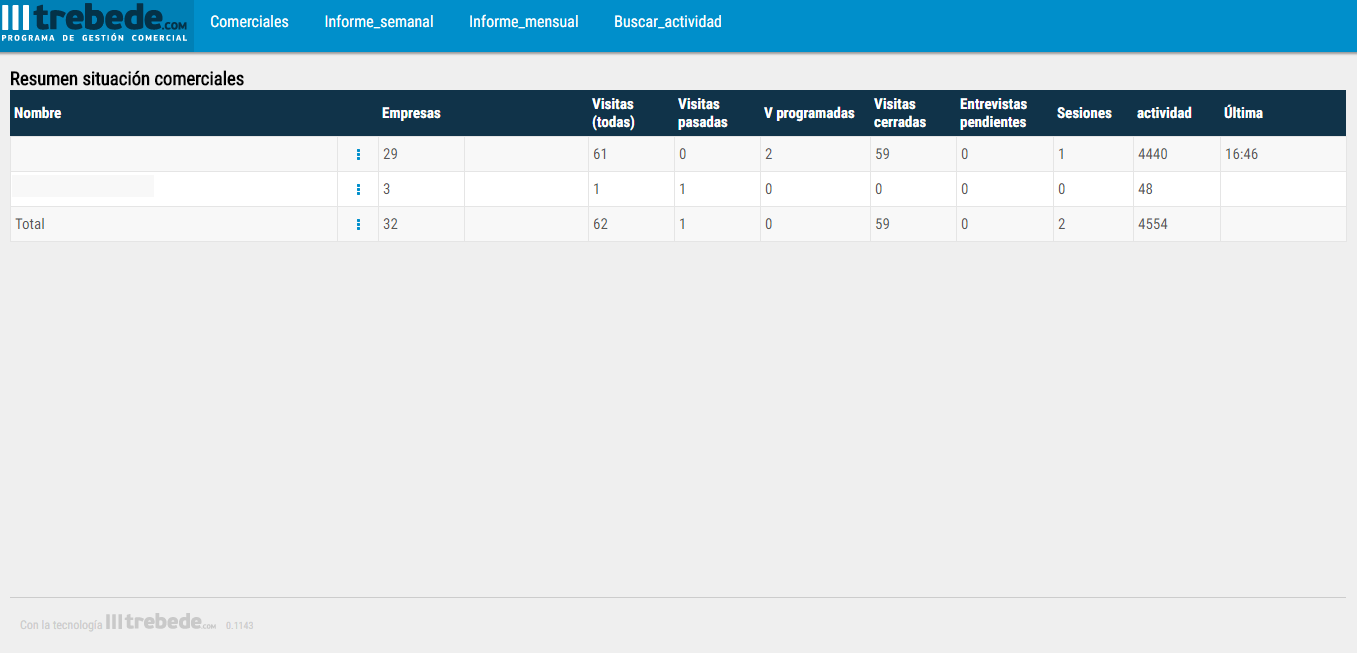
Task: Click the V programadas column header
Action: pyautogui.click(x=809, y=113)
